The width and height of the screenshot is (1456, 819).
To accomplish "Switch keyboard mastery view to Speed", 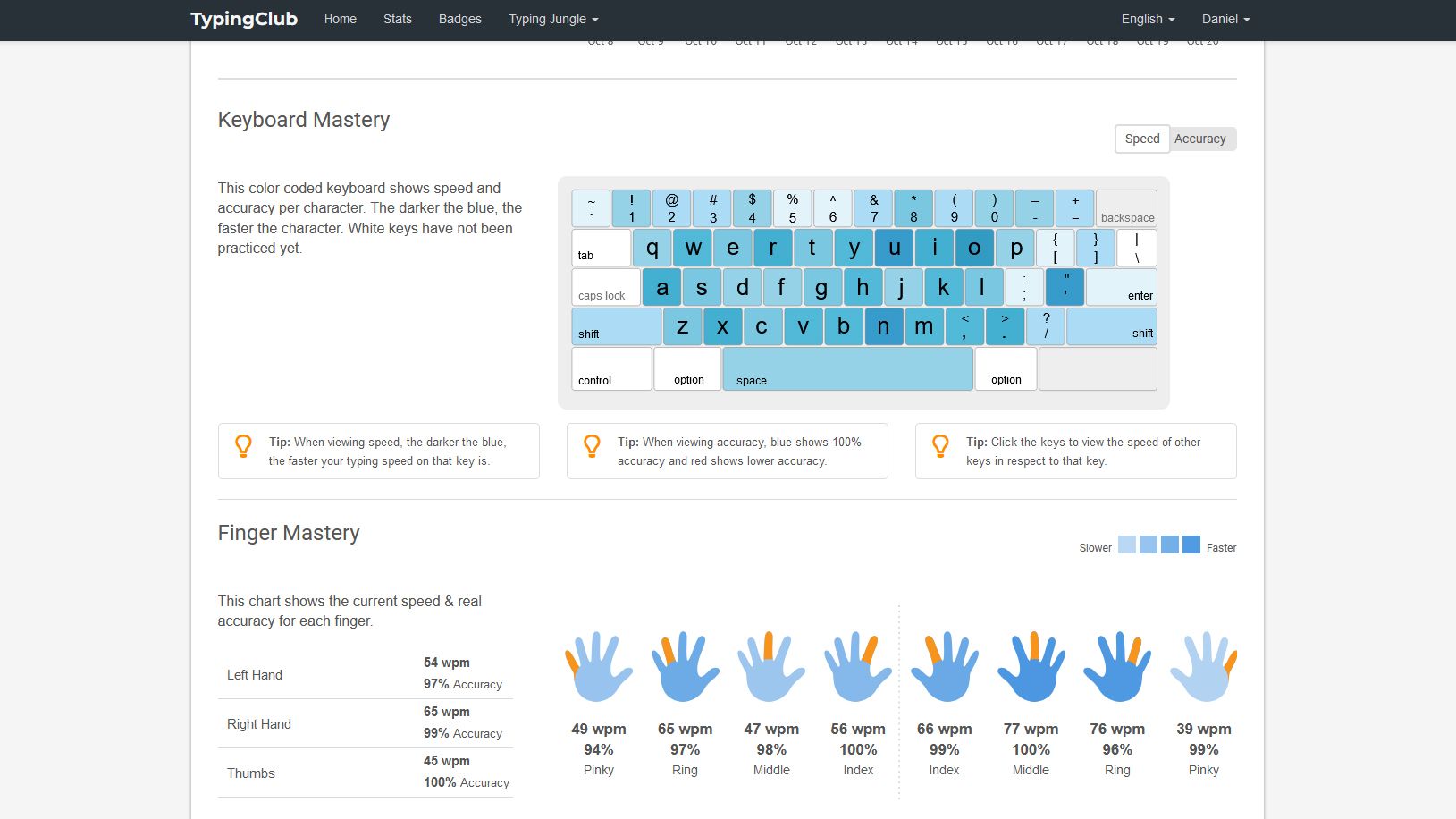I will point(1141,139).
